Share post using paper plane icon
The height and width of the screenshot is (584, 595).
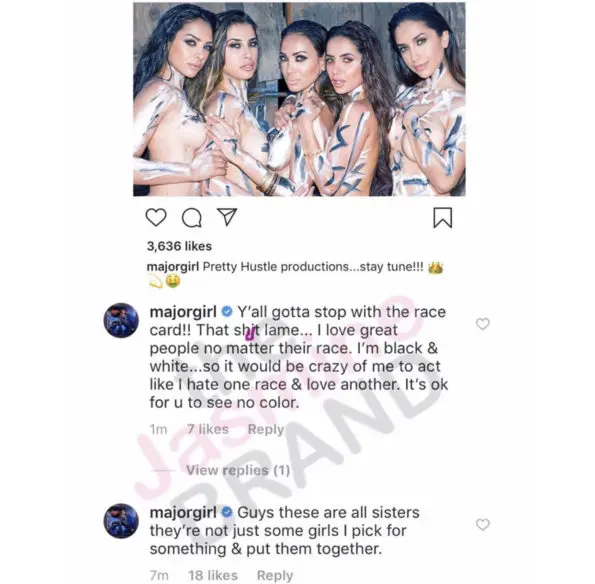coord(227,217)
